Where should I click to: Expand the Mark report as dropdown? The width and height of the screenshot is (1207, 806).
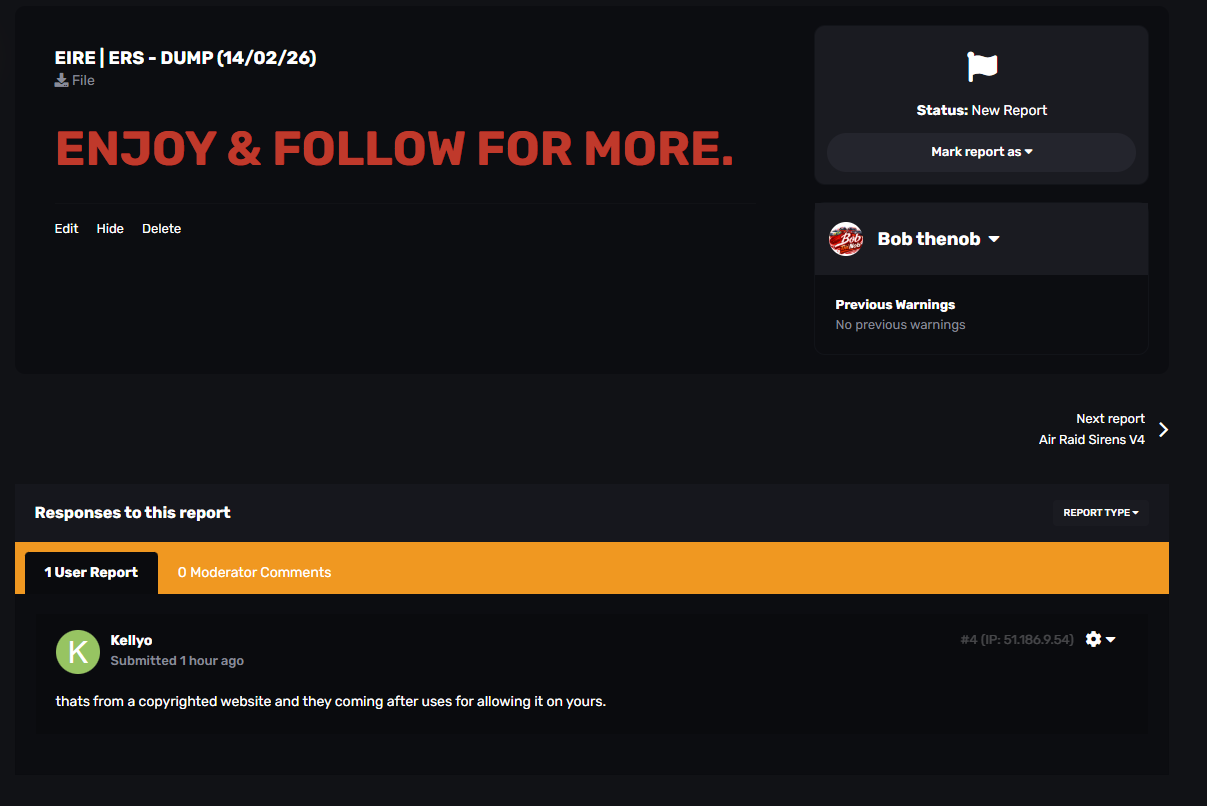pyautogui.click(x=981, y=152)
